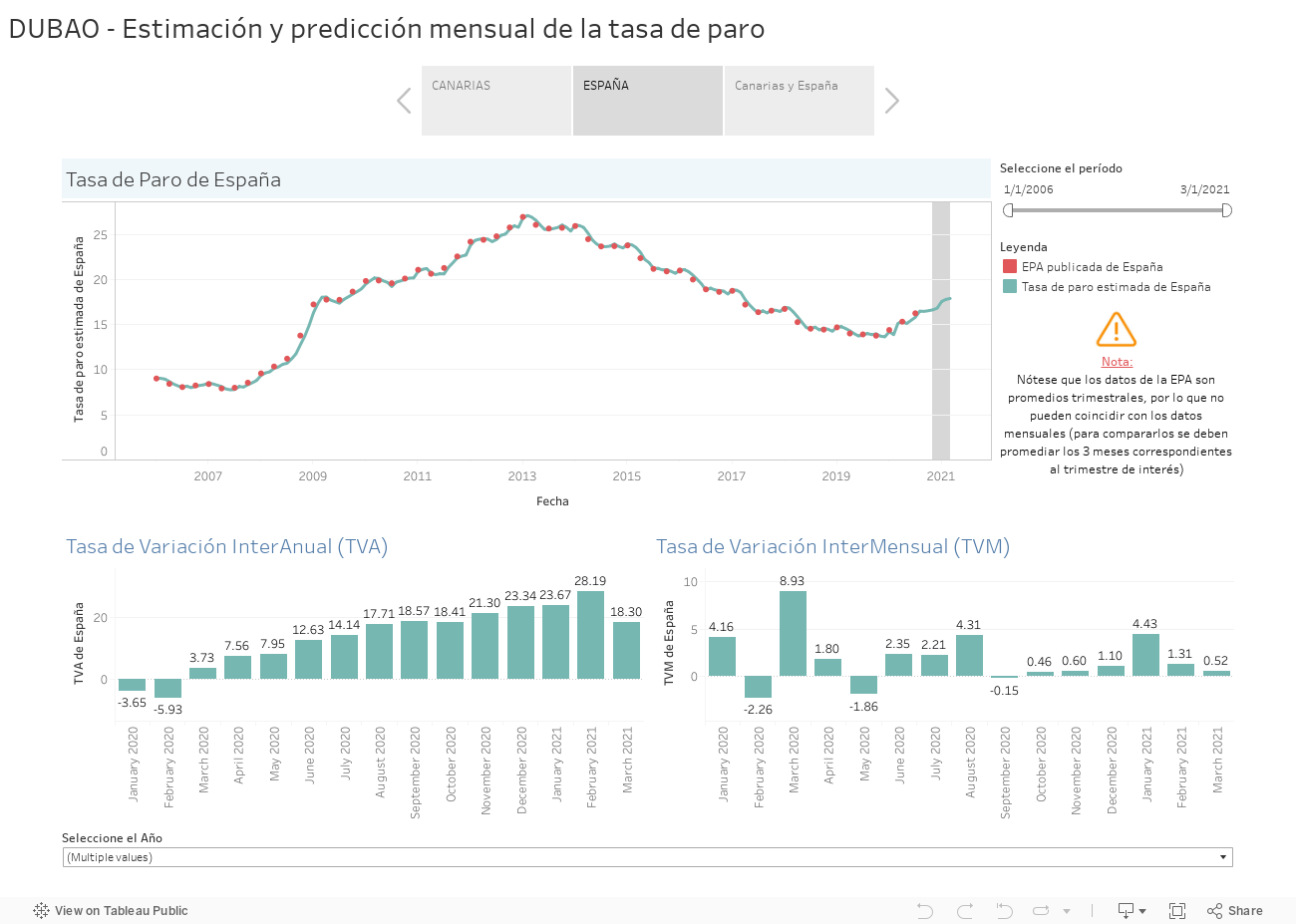
Task: Click the March 2020 TVM bar
Action: click(x=793, y=633)
